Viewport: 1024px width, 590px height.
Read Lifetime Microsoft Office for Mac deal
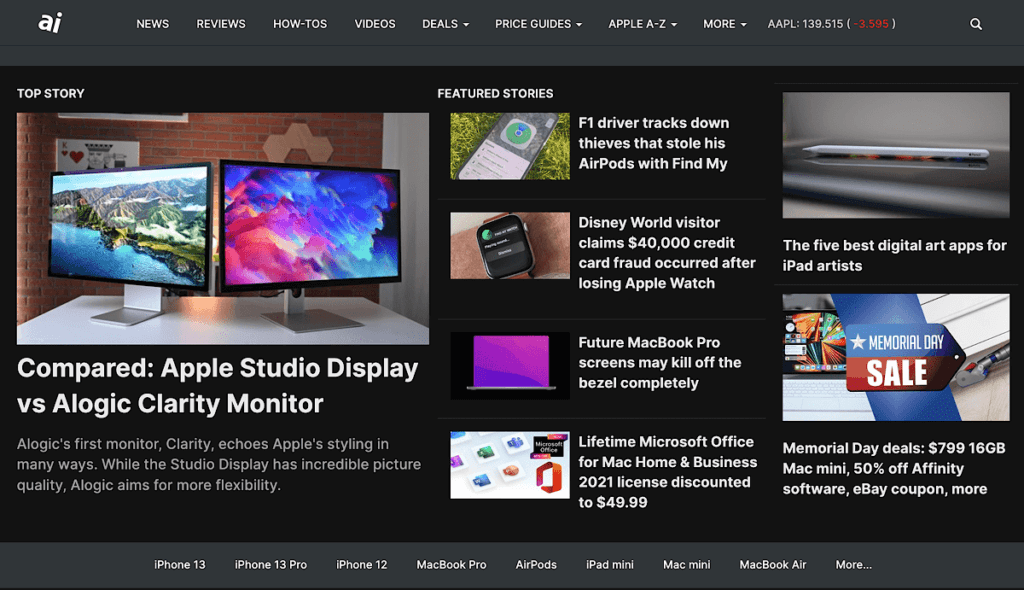pos(667,472)
